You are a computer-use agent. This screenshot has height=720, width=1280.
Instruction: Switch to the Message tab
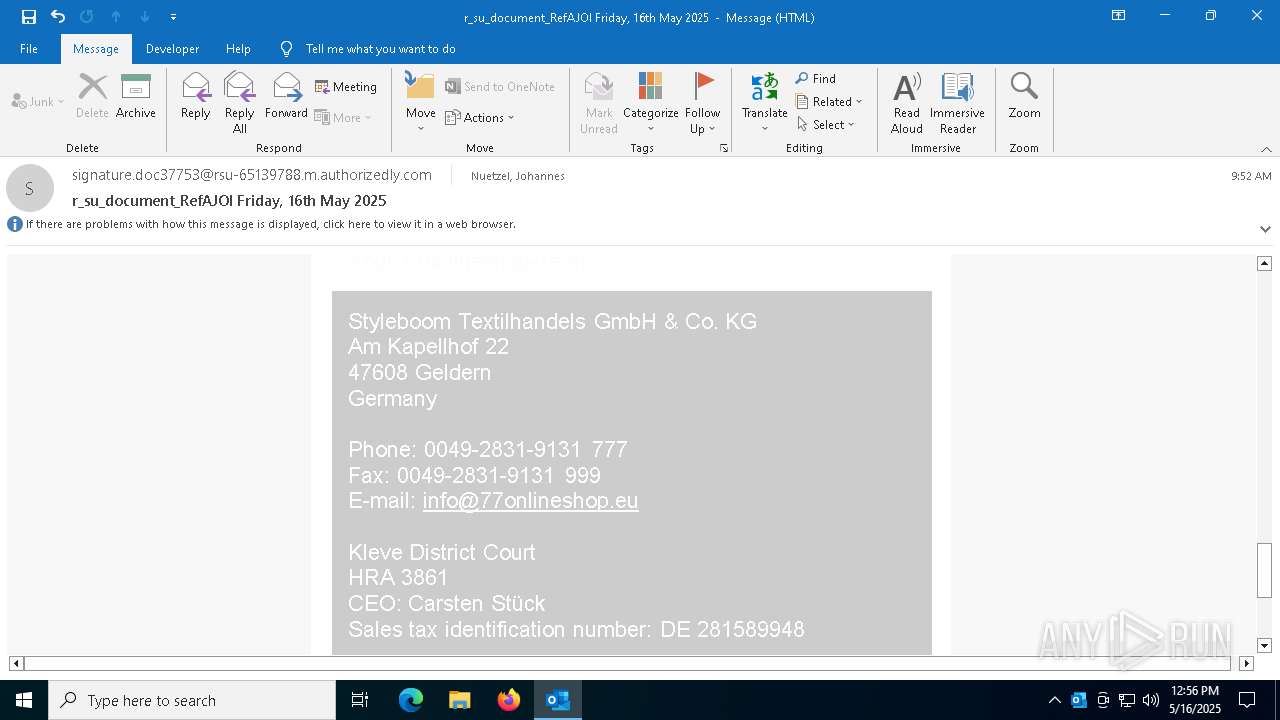pyautogui.click(x=96, y=49)
